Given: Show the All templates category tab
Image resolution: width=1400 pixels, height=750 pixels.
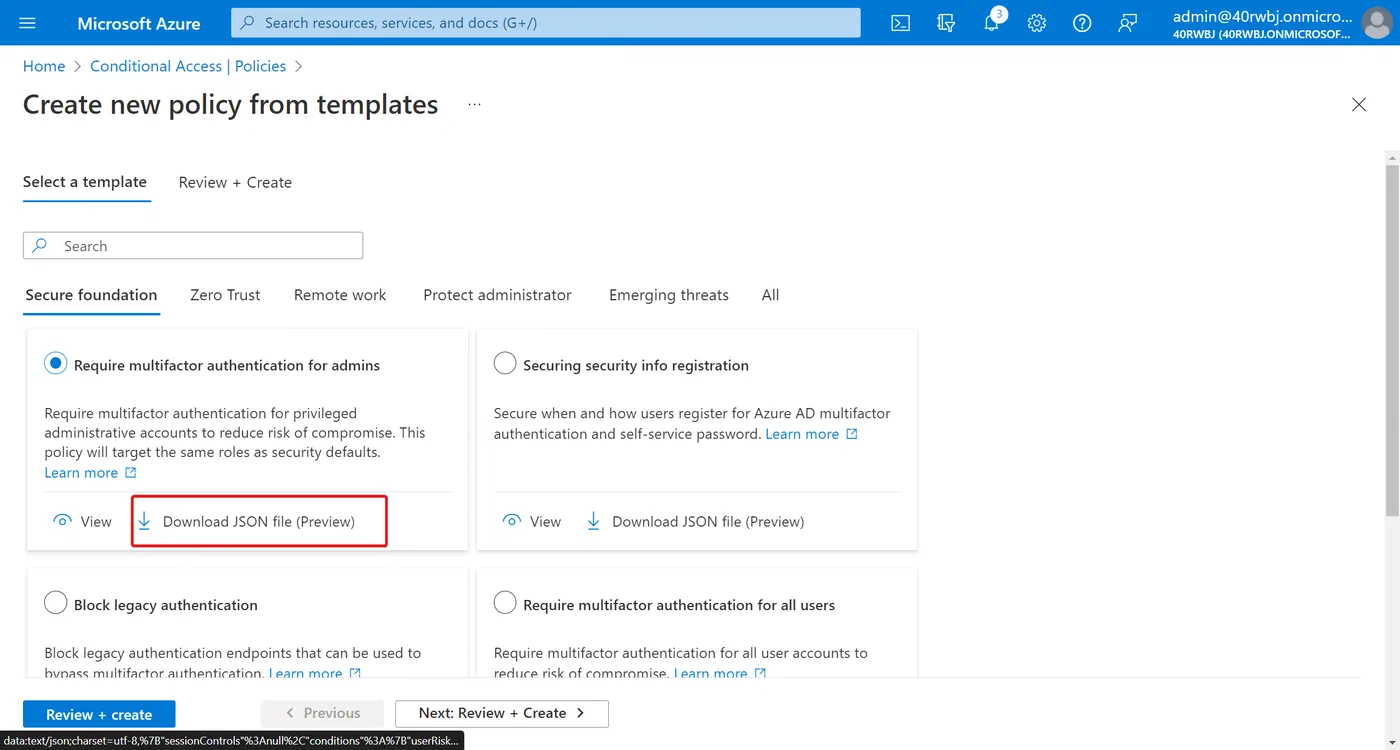Looking at the screenshot, I should [x=770, y=295].
